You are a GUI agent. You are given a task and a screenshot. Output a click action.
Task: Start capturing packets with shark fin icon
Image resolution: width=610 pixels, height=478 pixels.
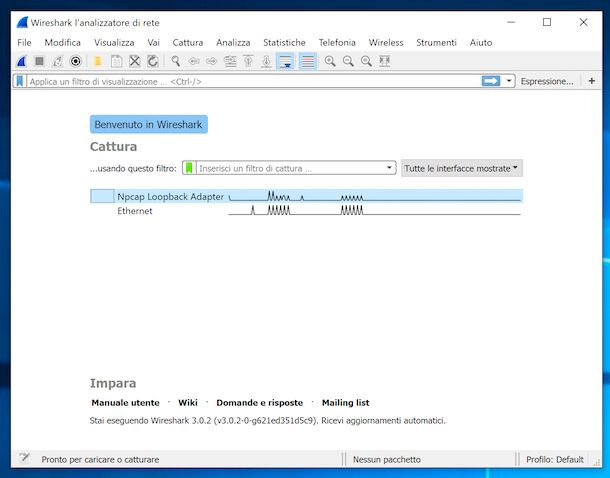coord(21,61)
